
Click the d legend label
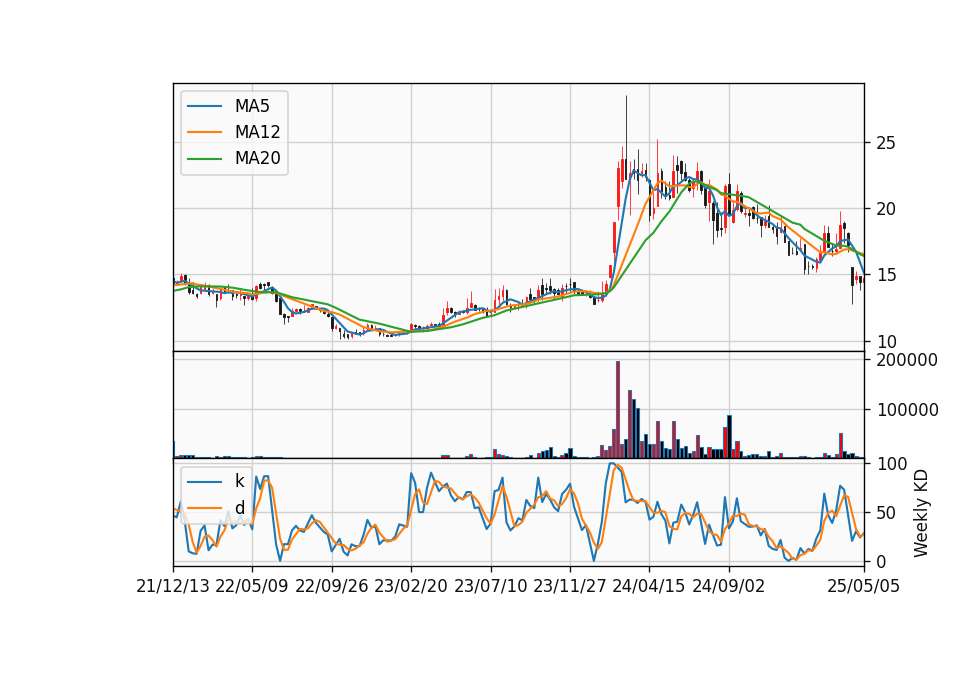pos(239,507)
